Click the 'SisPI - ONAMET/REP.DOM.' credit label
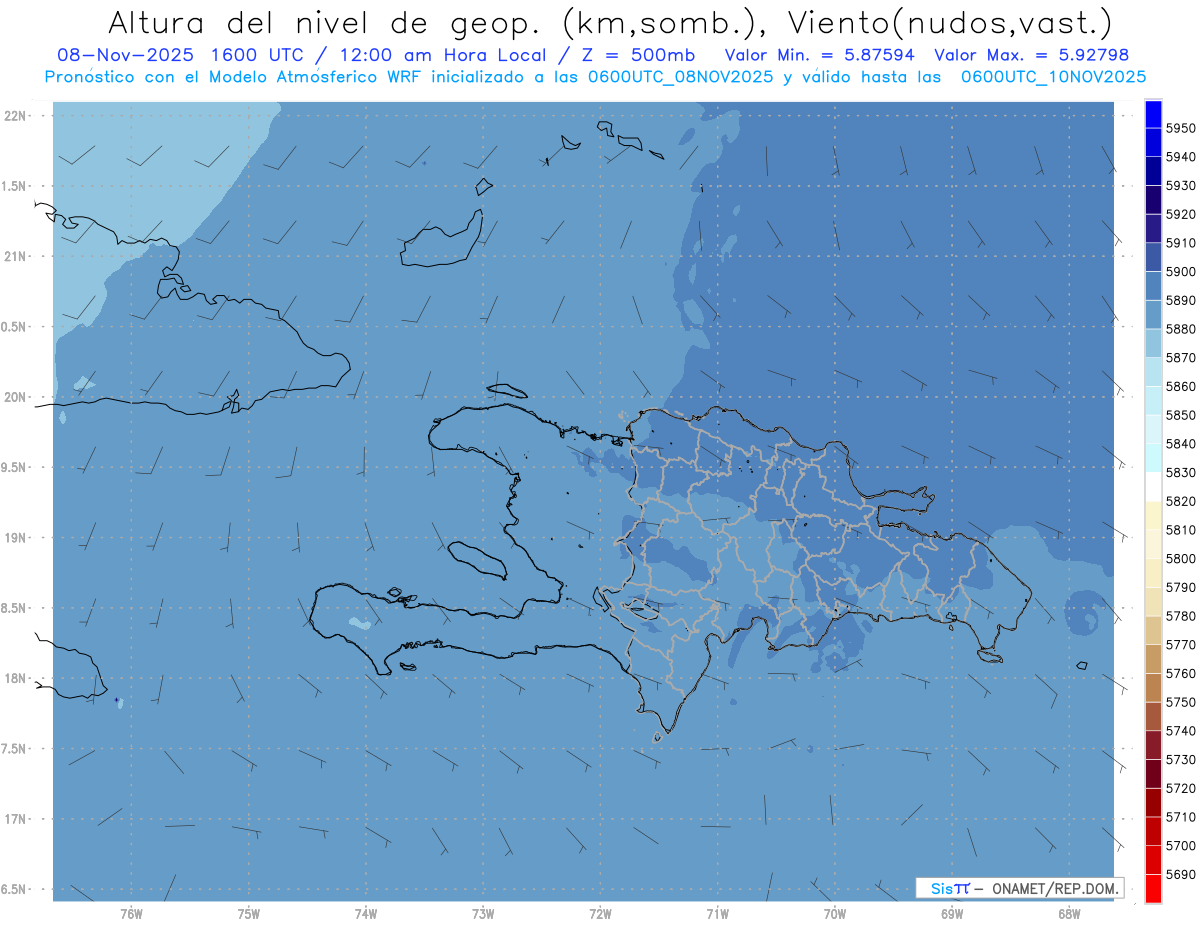The image size is (1200, 927). pos(1019,888)
